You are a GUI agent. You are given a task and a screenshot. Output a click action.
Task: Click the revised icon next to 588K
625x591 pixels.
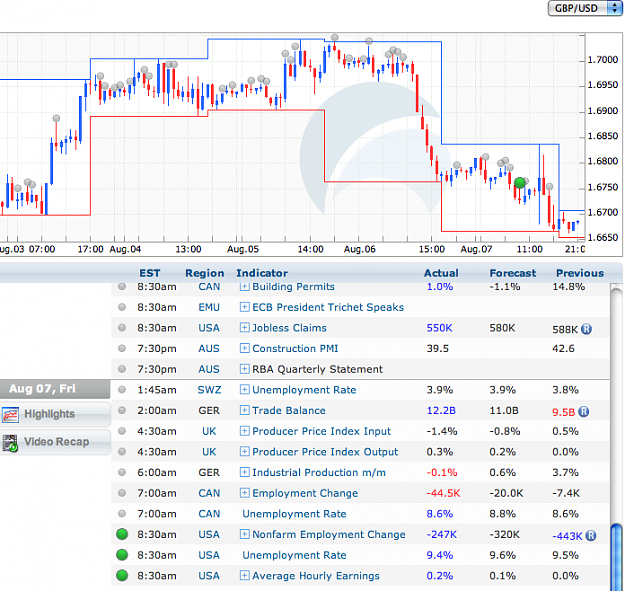[x=586, y=329]
